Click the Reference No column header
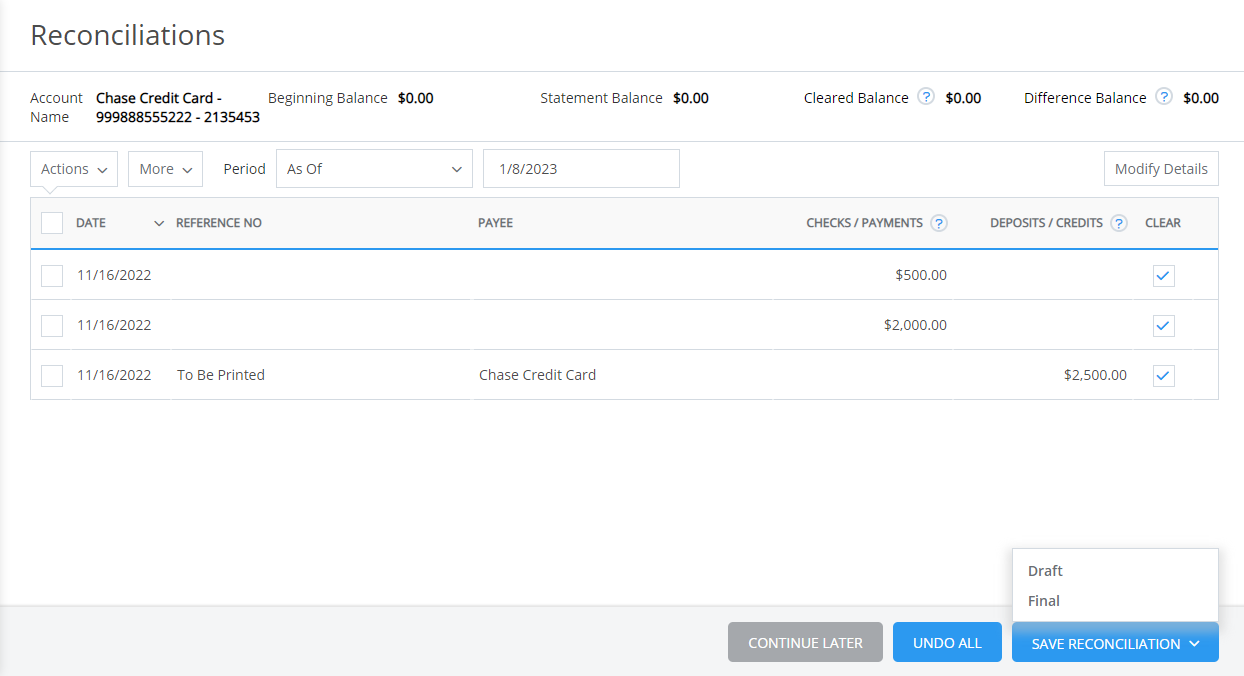The width and height of the screenshot is (1244, 676). tap(219, 223)
